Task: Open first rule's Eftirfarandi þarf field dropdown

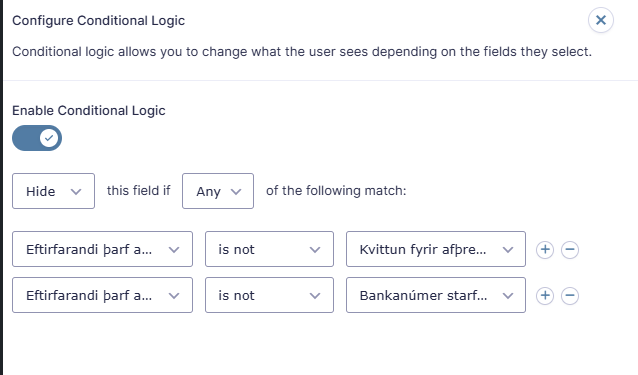Action: click(102, 249)
